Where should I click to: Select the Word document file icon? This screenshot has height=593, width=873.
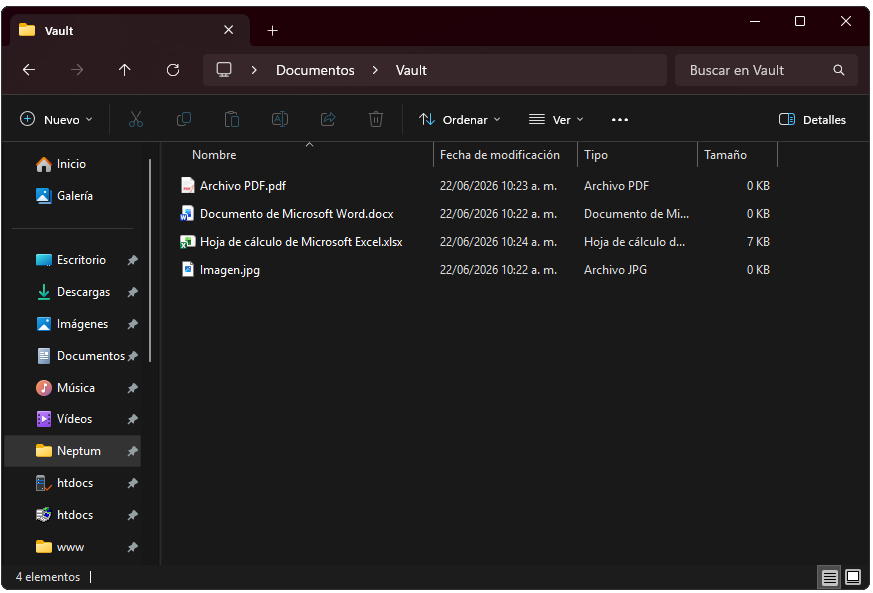click(187, 213)
